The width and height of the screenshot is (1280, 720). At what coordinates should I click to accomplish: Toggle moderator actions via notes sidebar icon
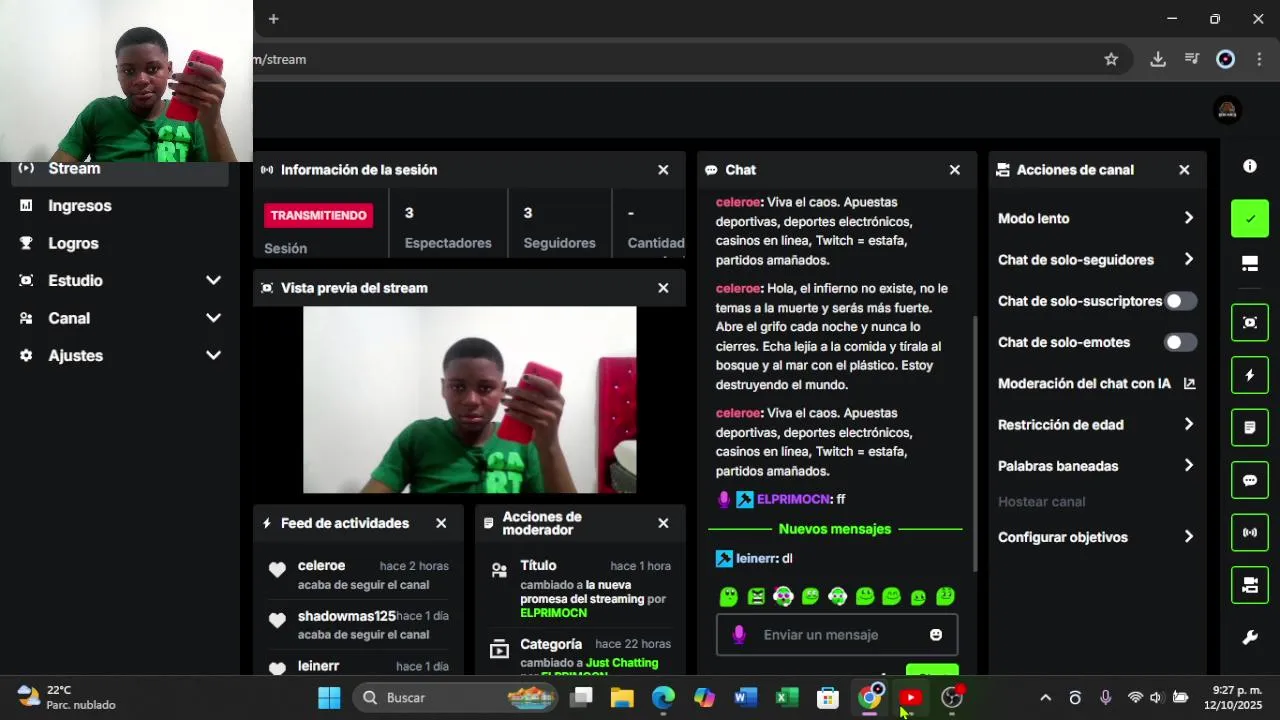(1250, 428)
